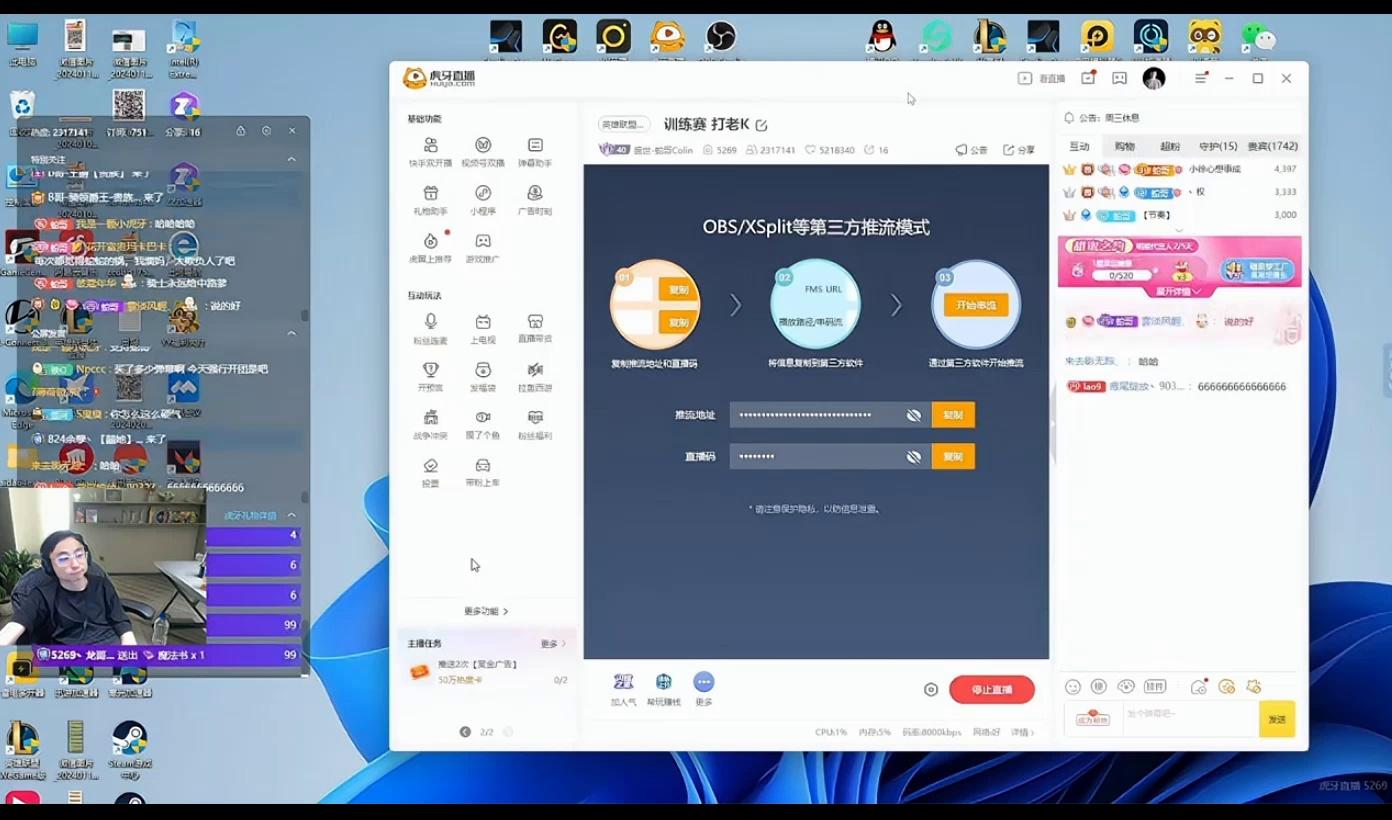
Task: Open stream settings gear beside 停止直播
Action: point(931,690)
